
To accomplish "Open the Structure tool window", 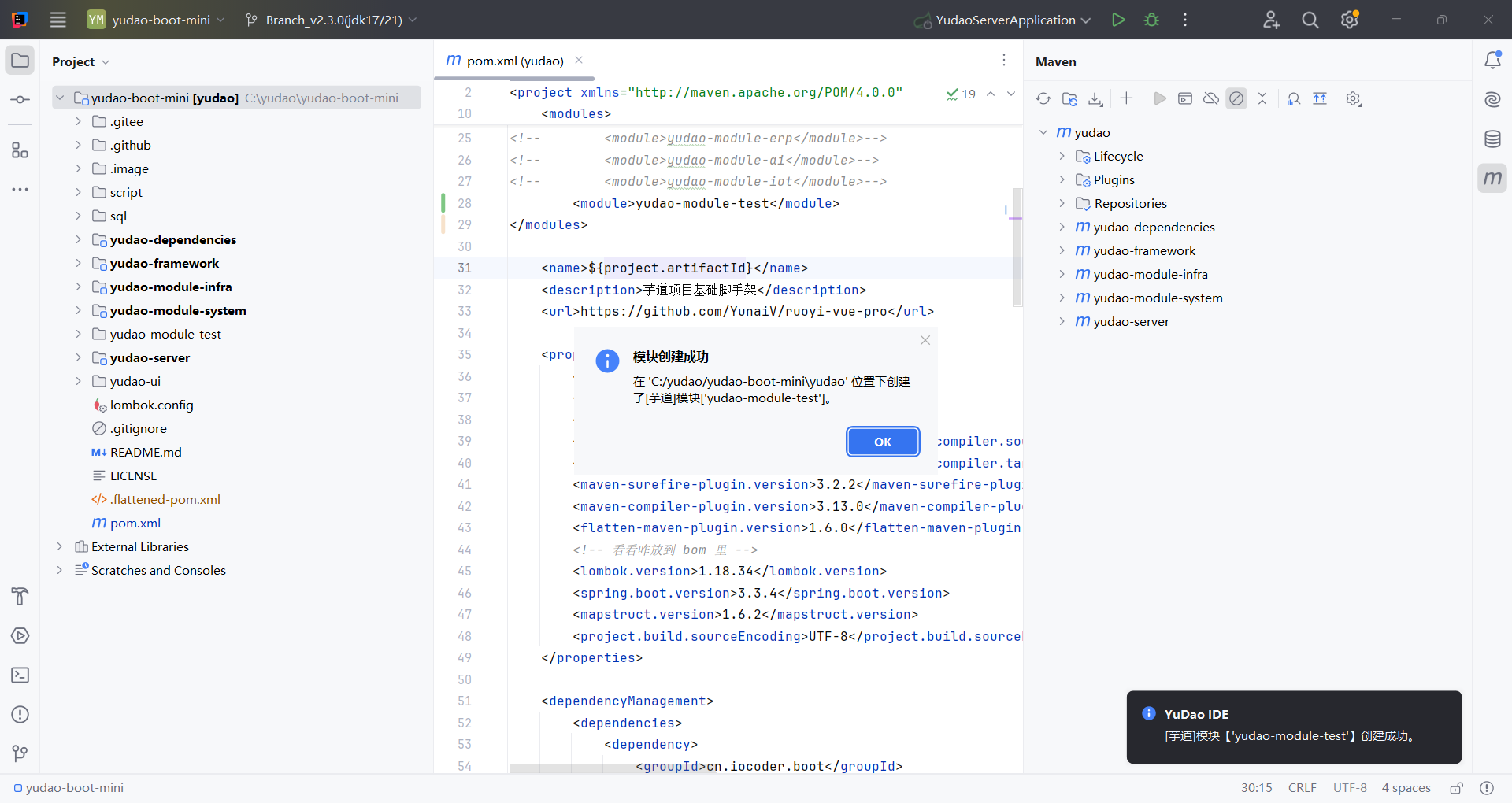I will point(20,150).
